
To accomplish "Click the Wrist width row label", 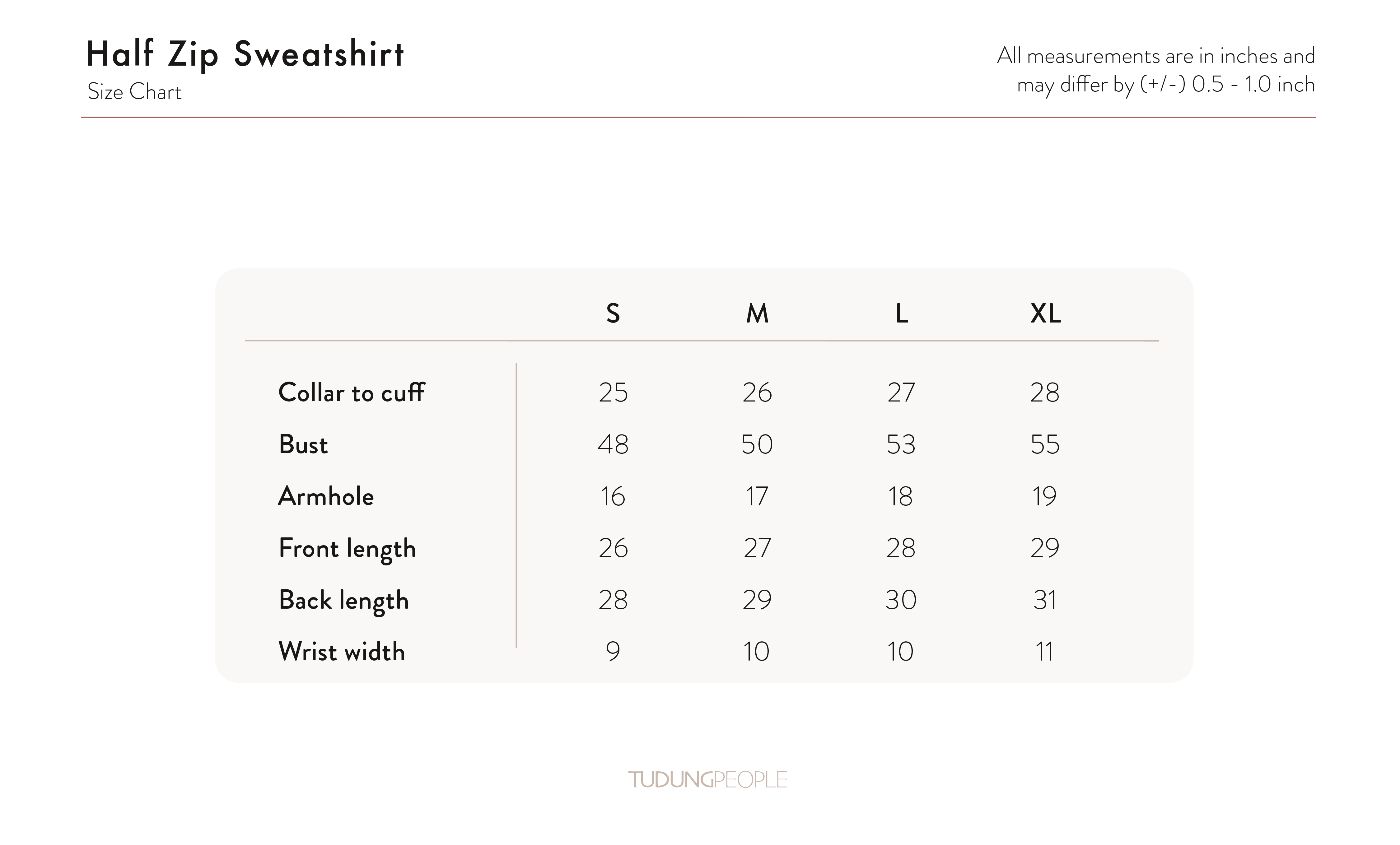I will click(342, 651).
